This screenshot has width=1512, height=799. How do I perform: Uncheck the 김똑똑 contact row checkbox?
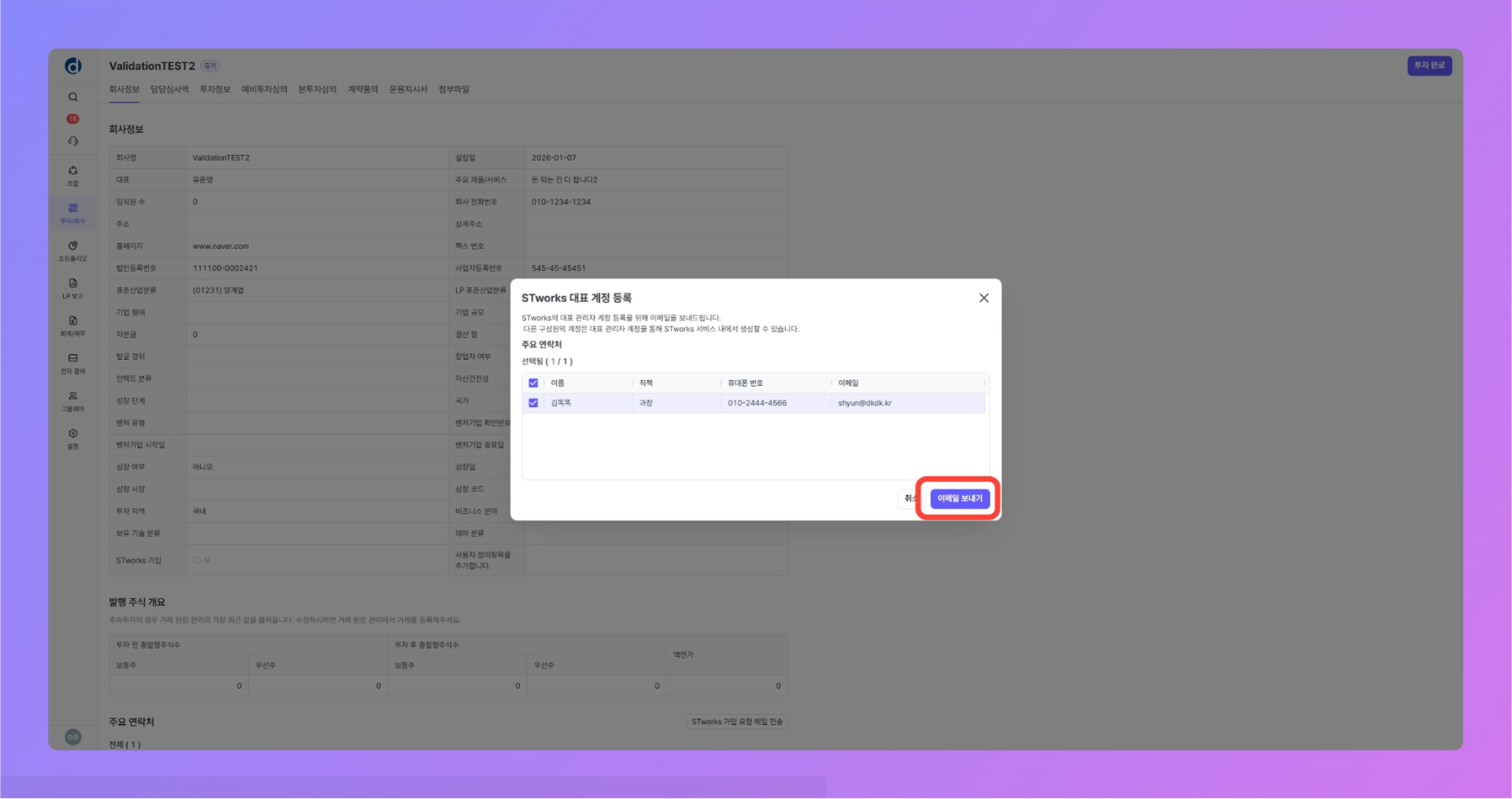[533, 403]
